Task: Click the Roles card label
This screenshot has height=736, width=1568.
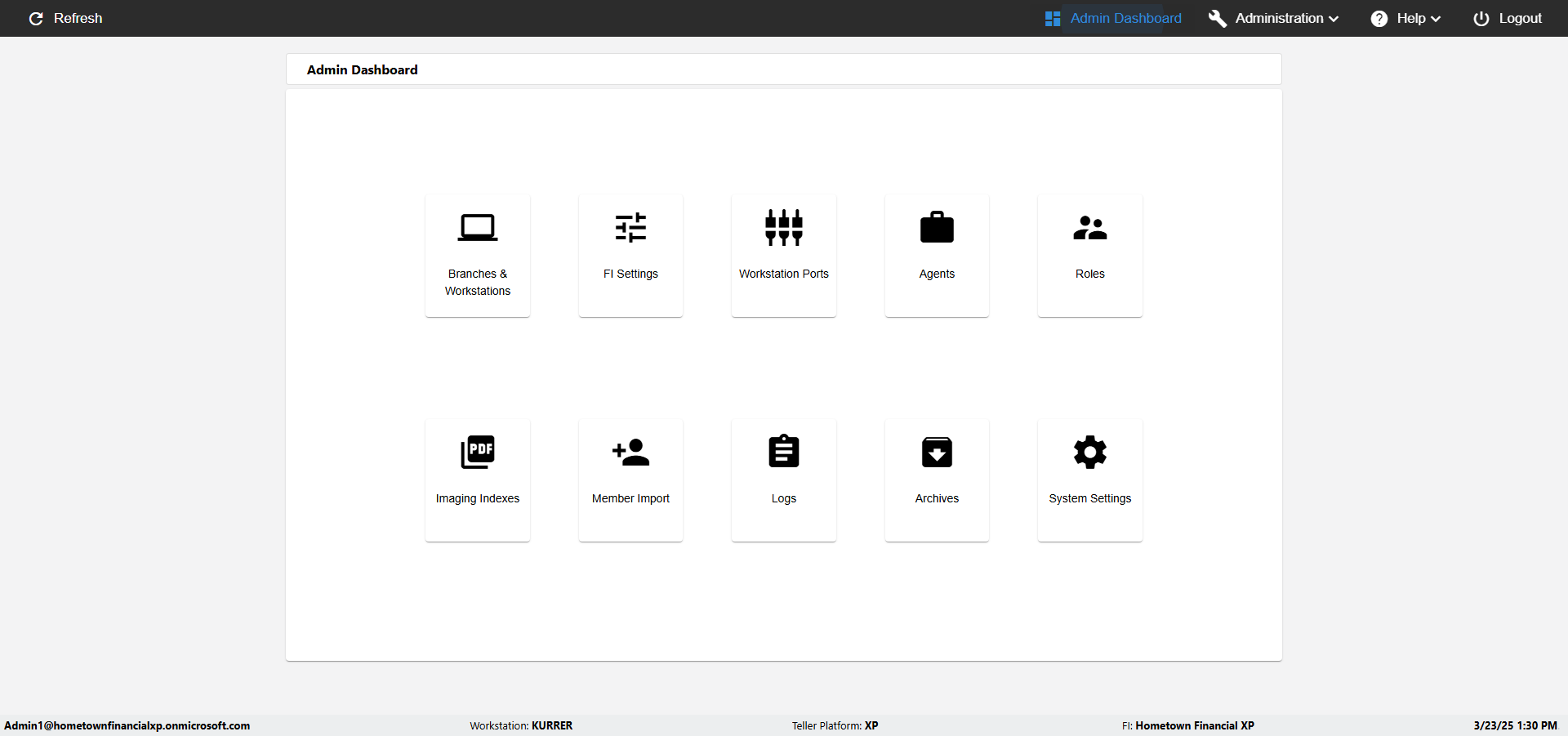Action: click(1090, 274)
